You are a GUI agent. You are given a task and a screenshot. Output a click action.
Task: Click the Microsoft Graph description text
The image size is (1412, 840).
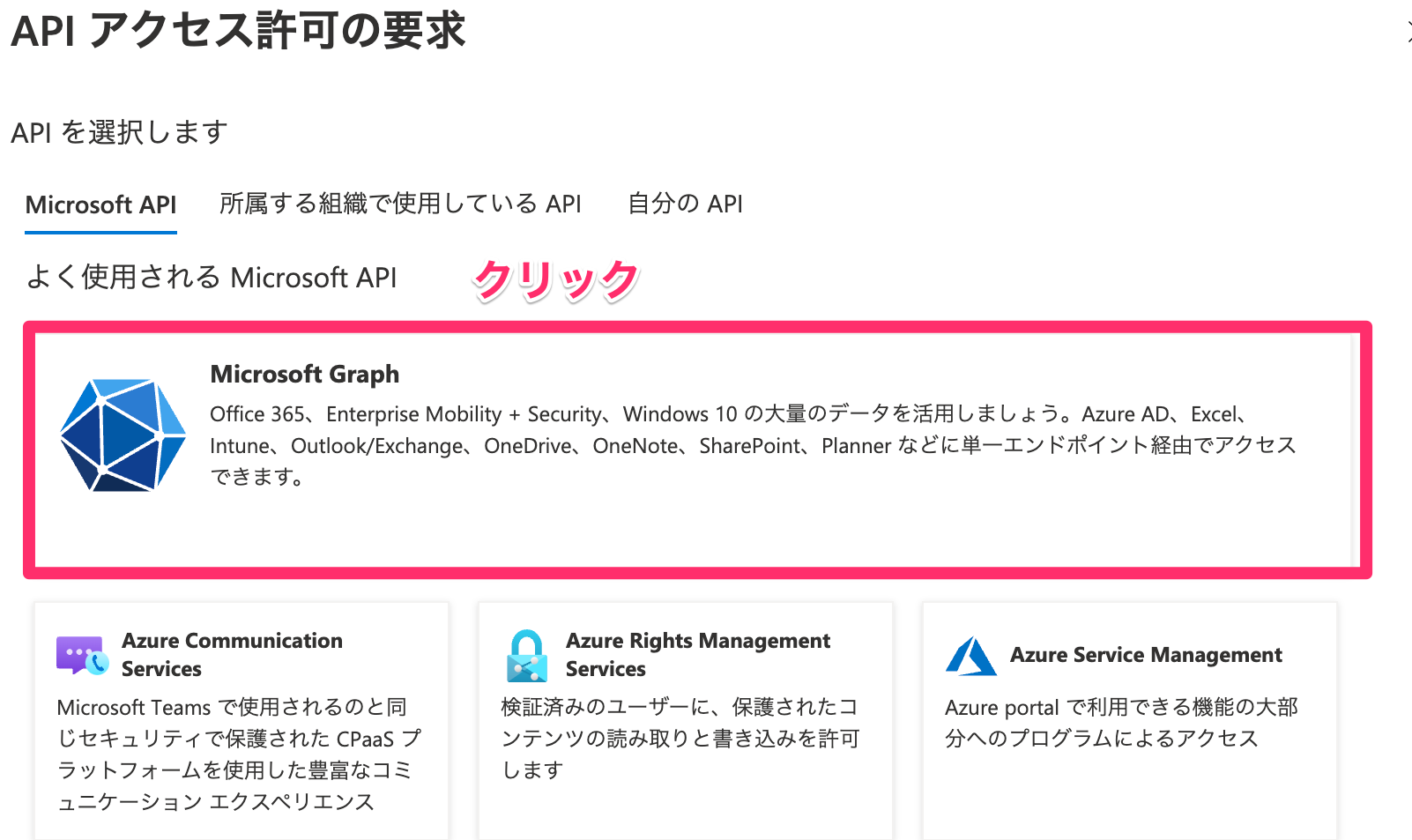pyautogui.click(x=751, y=445)
